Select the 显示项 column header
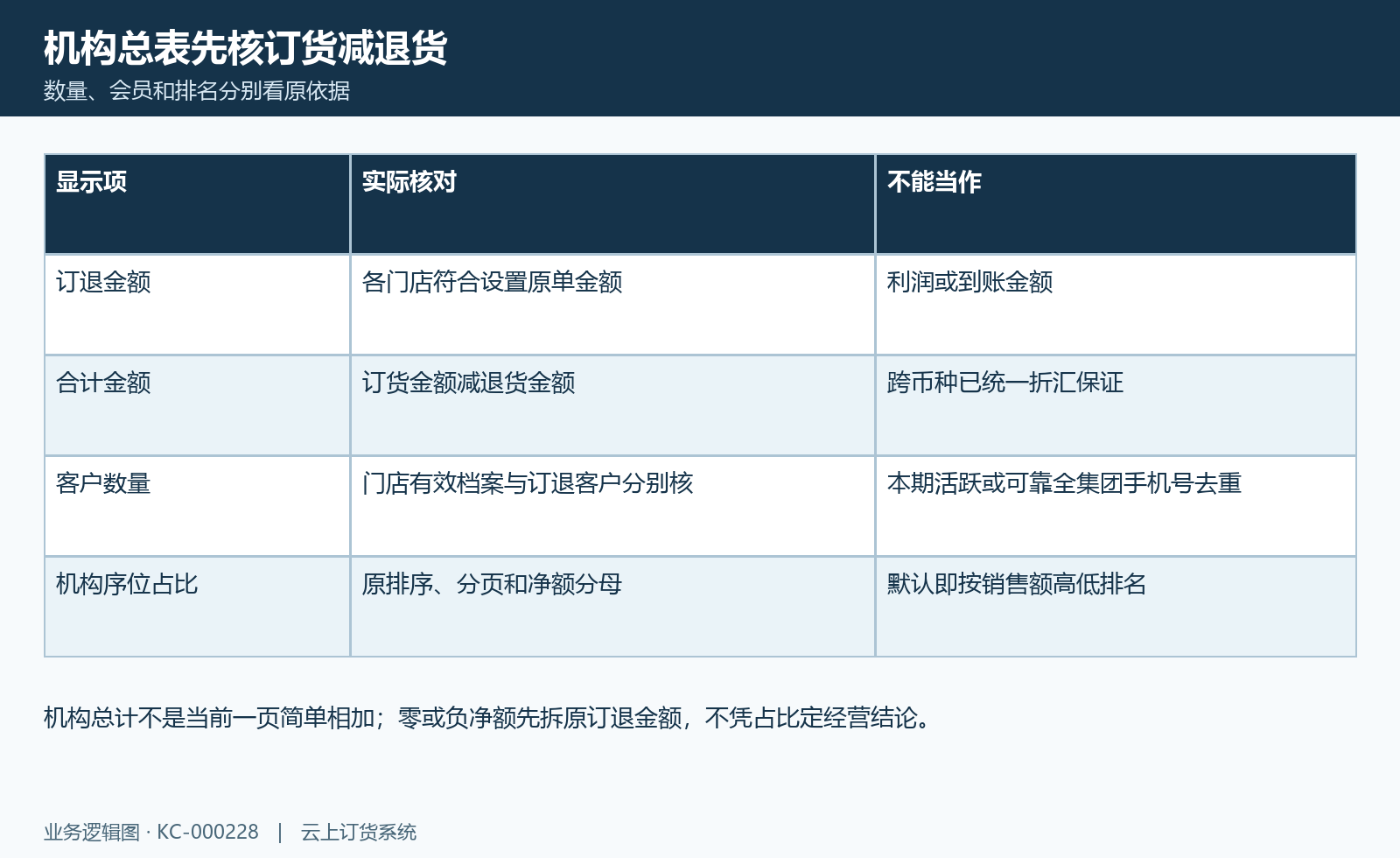This screenshot has height=858, width=1400. point(197,204)
